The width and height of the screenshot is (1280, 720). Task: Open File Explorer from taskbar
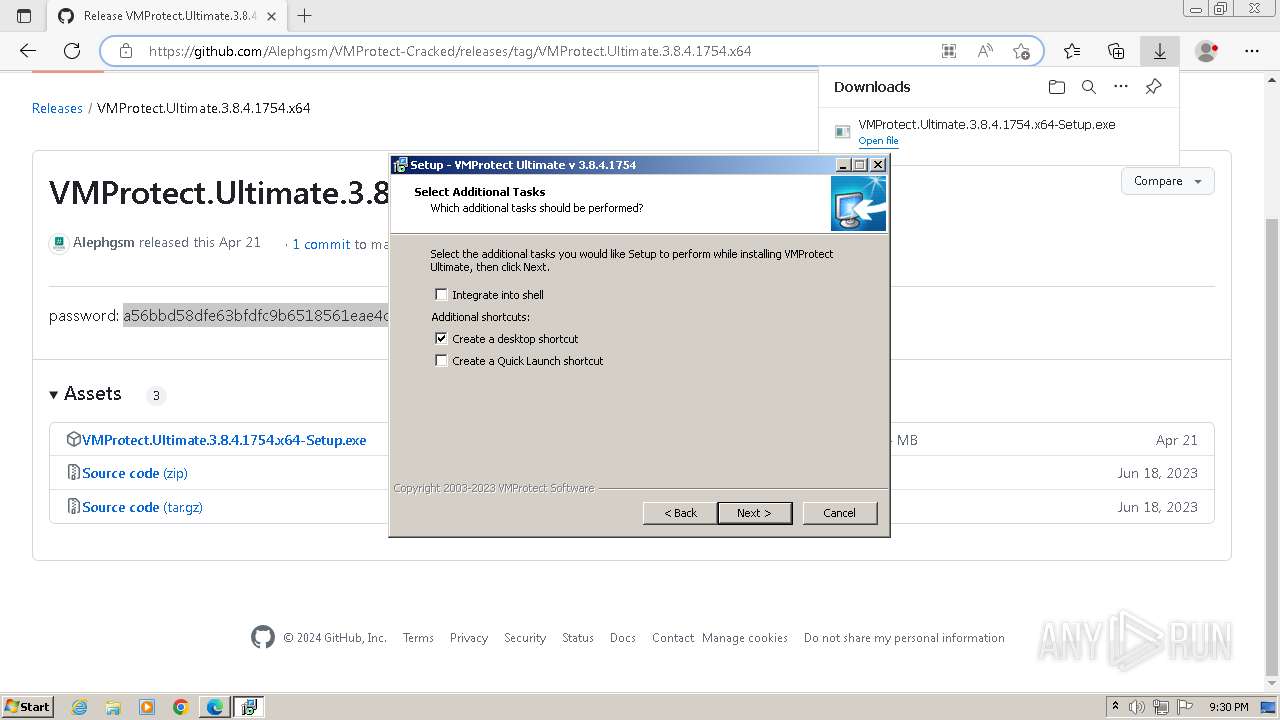(x=113, y=707)
